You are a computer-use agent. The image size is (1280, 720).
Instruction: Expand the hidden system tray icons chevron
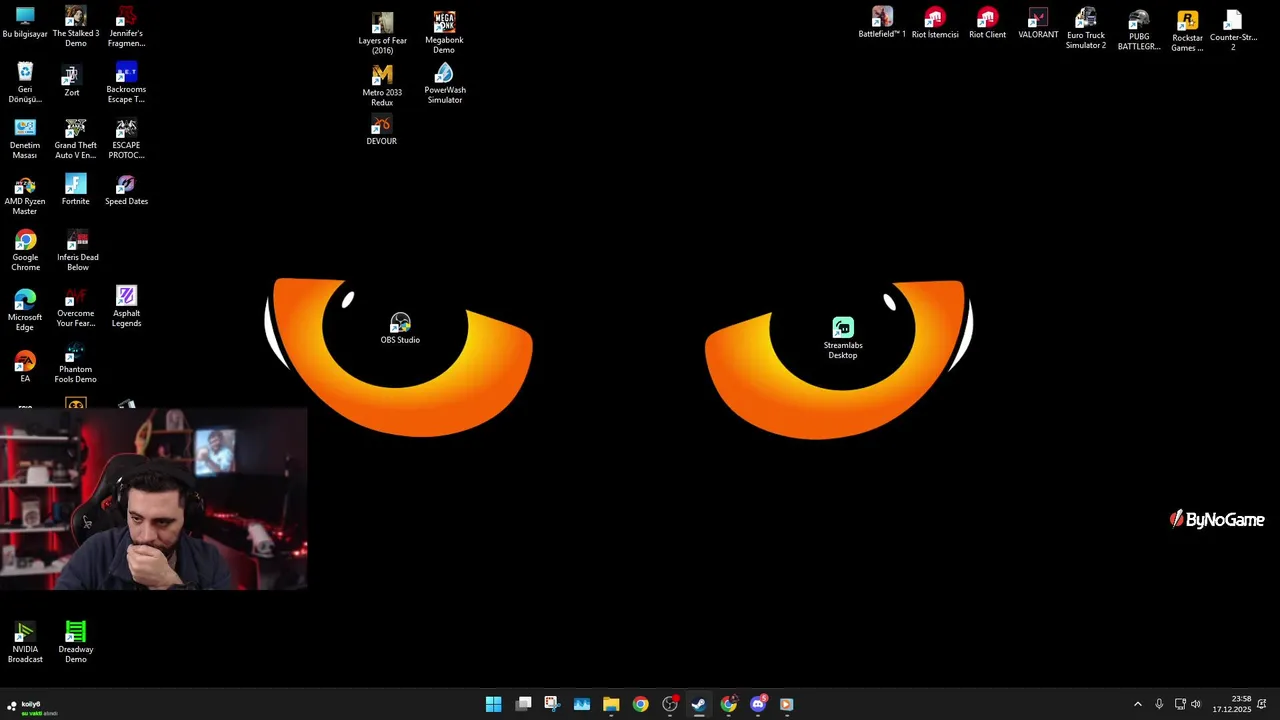click(x=1137, y=704)
